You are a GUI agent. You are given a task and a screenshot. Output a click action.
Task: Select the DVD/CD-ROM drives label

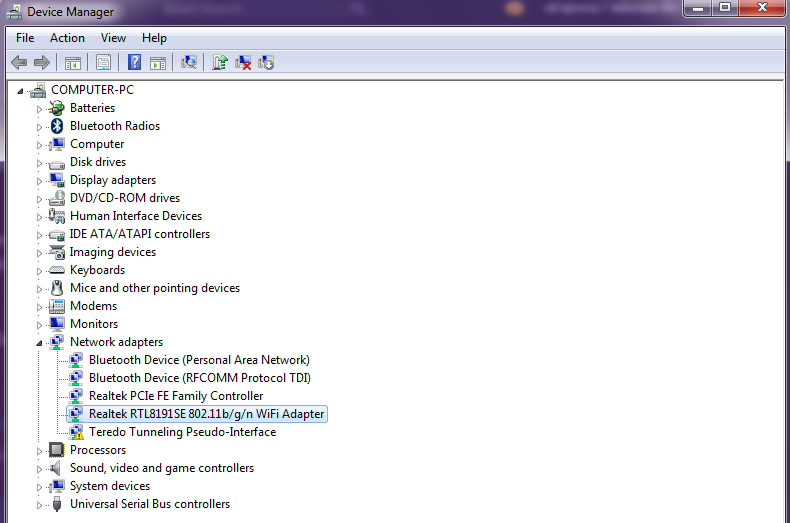[x=125, y=198]
